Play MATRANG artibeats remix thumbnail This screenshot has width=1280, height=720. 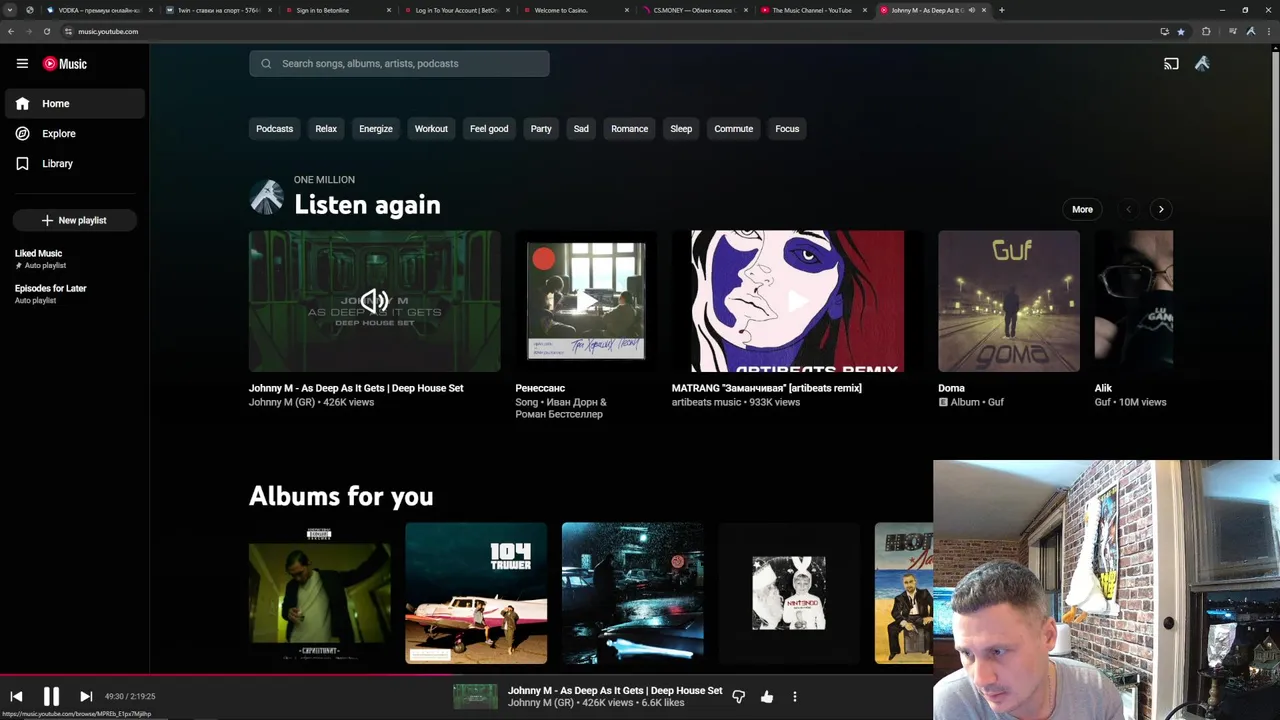[798, 301]
